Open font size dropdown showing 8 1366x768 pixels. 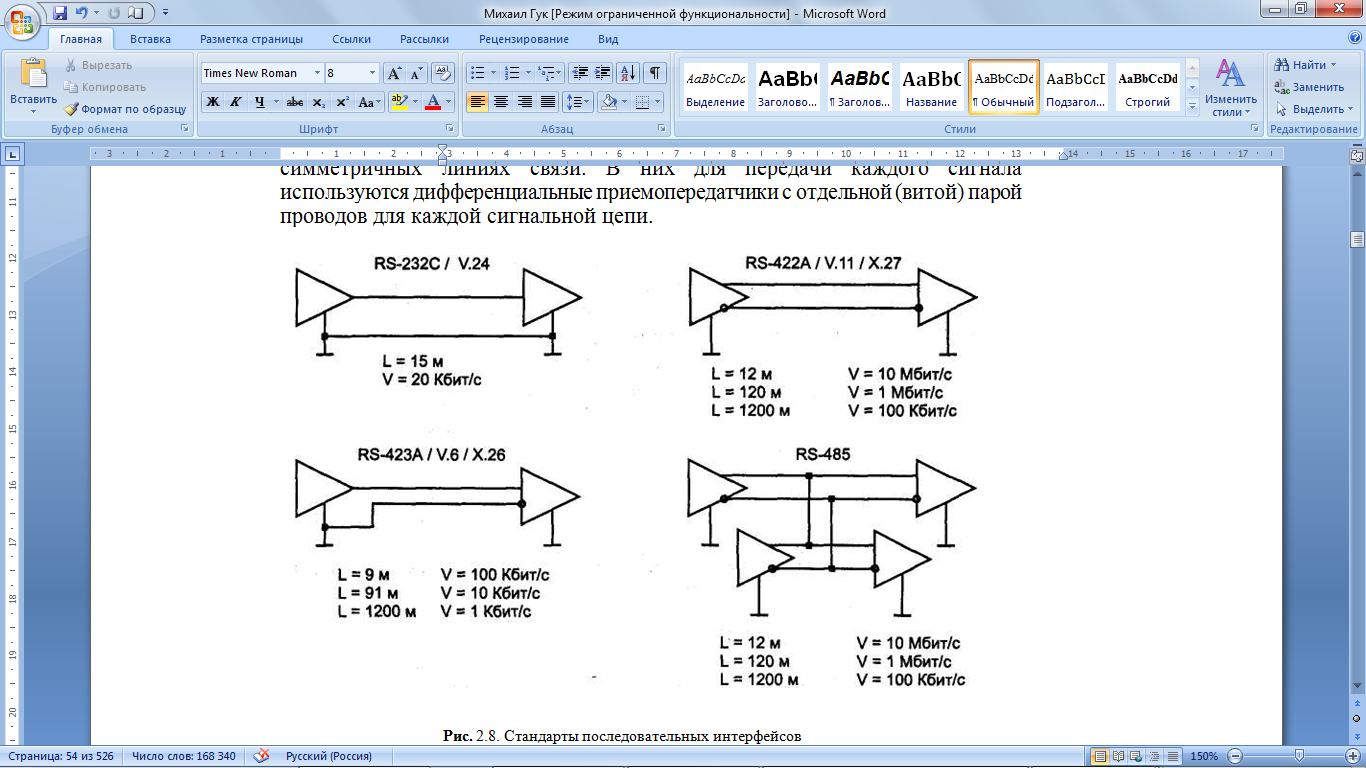pos(373,73)
